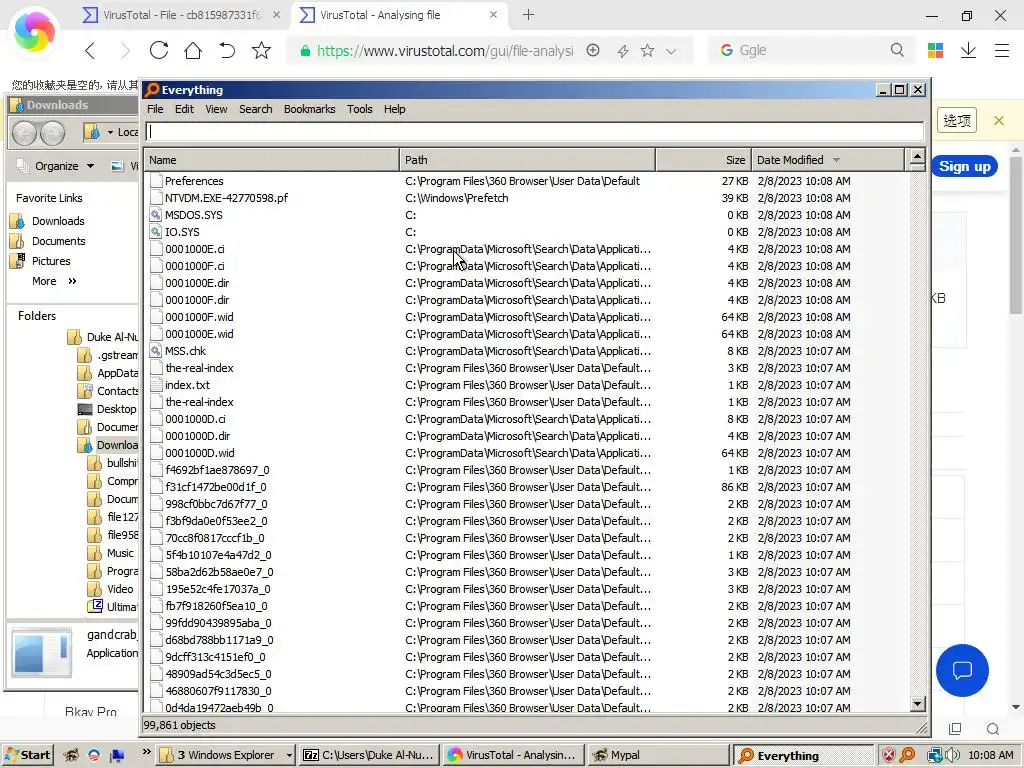The height and width of the screenshot is (768, 1024).
Task: Open a new browser tab
Action: click(528, 14)
